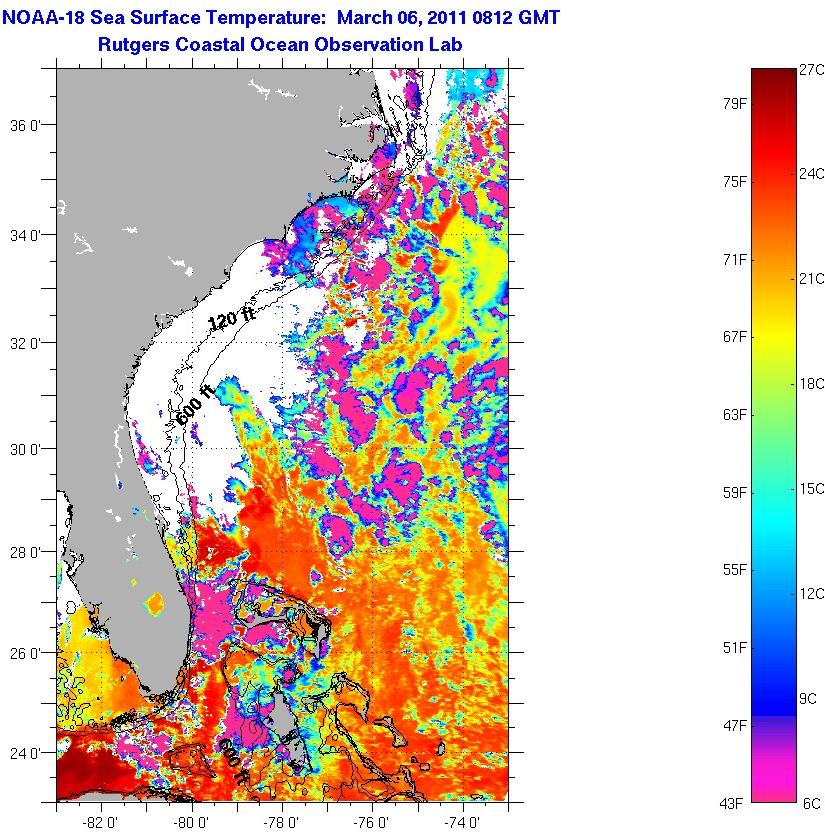The width and height of the screenshot is (825, 832).
Task: Click the '32 0'' latitude label
Action: [25, 343]
